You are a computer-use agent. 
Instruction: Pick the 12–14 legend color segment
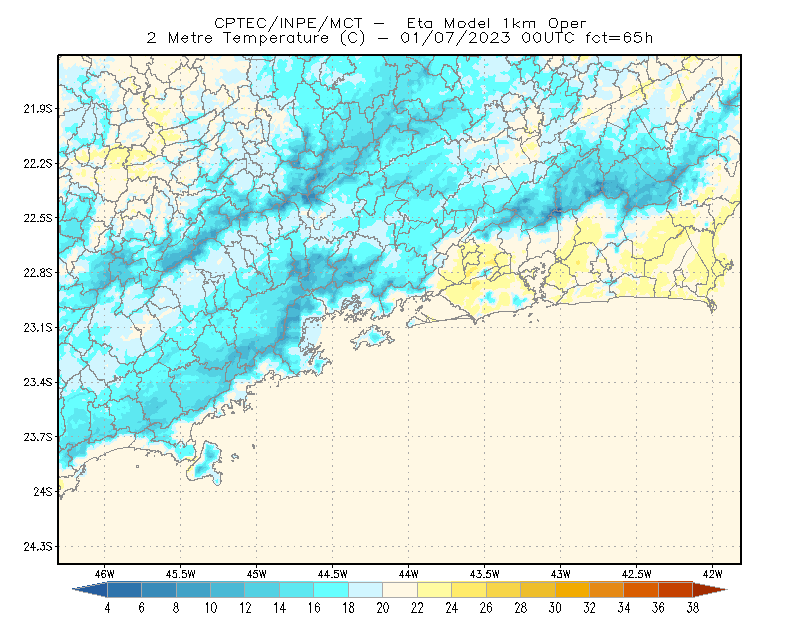coord(262,590)
